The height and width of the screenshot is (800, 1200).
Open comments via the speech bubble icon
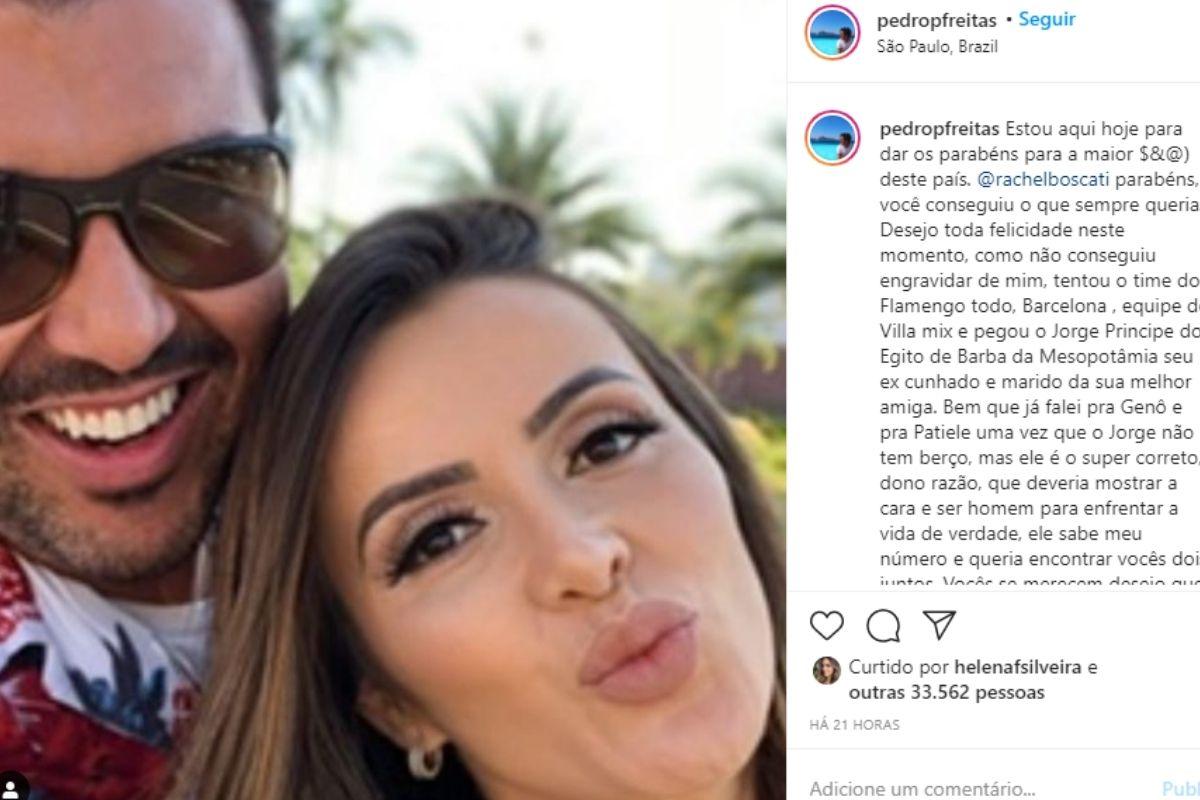tap(883, 624)
